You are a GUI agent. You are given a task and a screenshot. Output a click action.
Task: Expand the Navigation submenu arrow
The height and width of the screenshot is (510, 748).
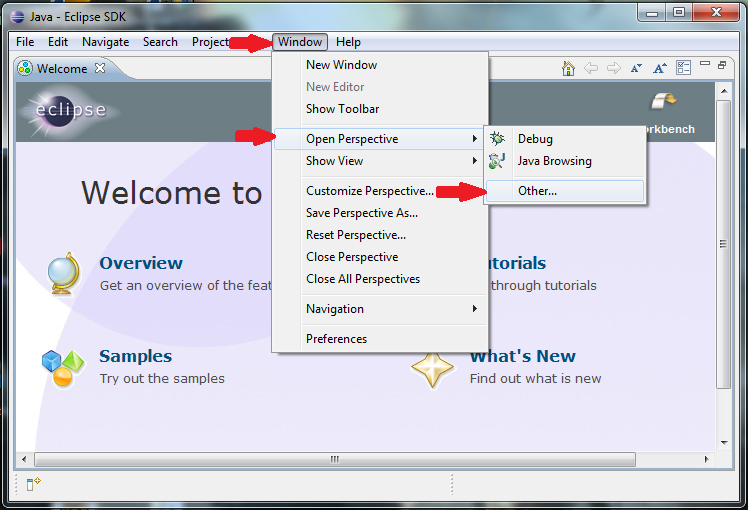pos(475,308)
